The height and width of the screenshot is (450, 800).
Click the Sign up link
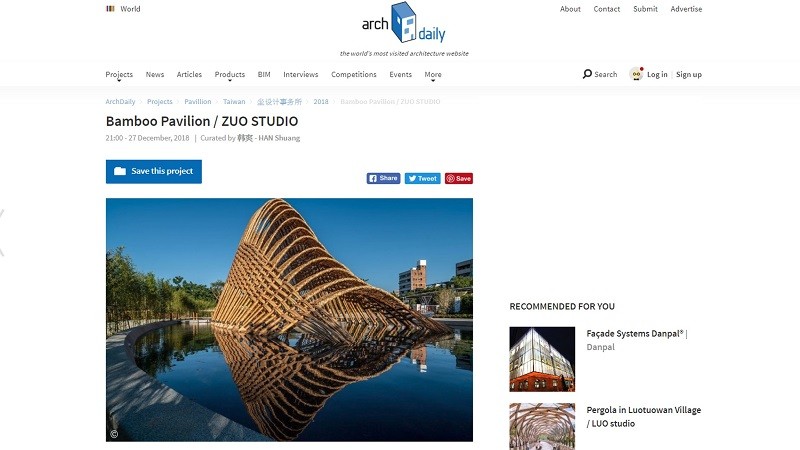(689, 74)
